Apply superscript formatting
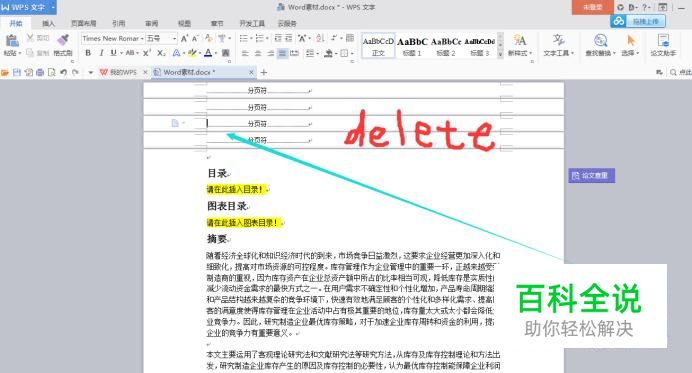 (x=147, y=53)
